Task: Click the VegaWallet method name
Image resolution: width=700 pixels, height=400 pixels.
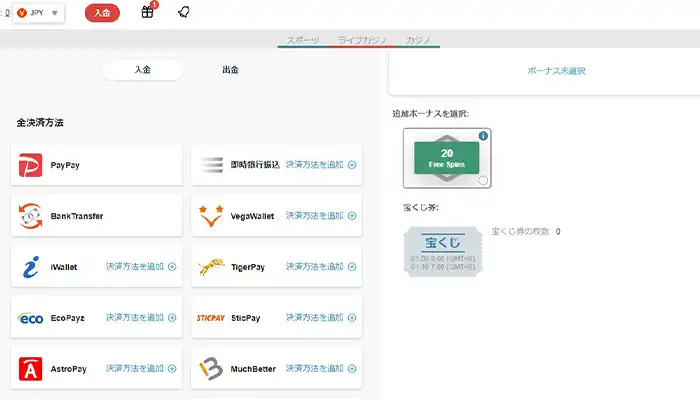Action: coord(252,216)
